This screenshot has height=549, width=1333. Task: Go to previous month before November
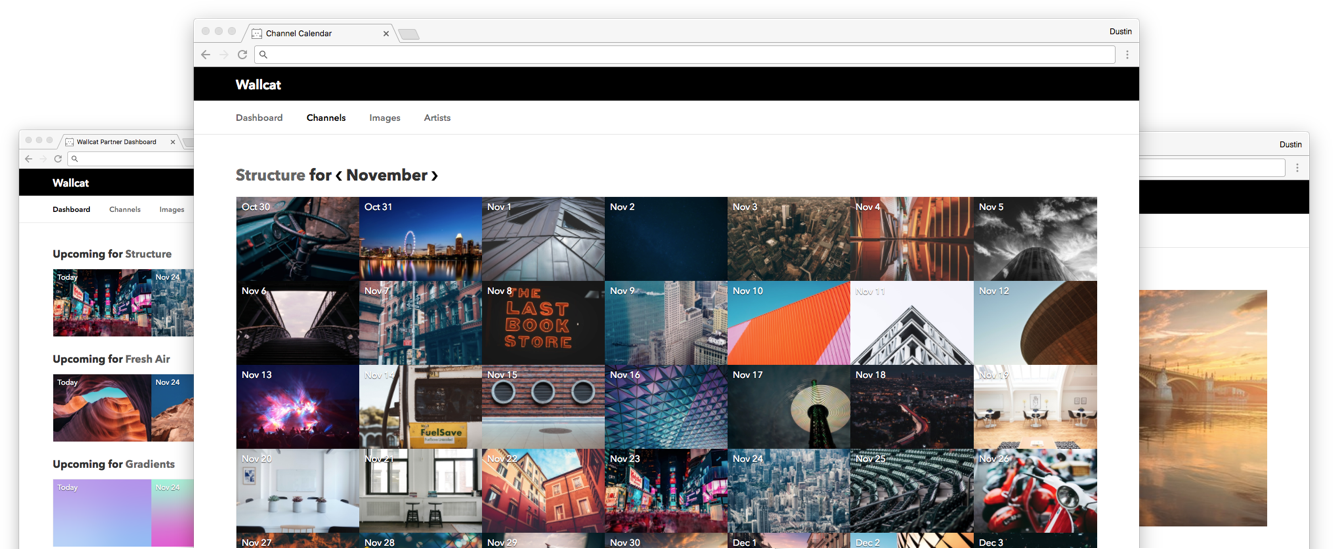[339, 176]
